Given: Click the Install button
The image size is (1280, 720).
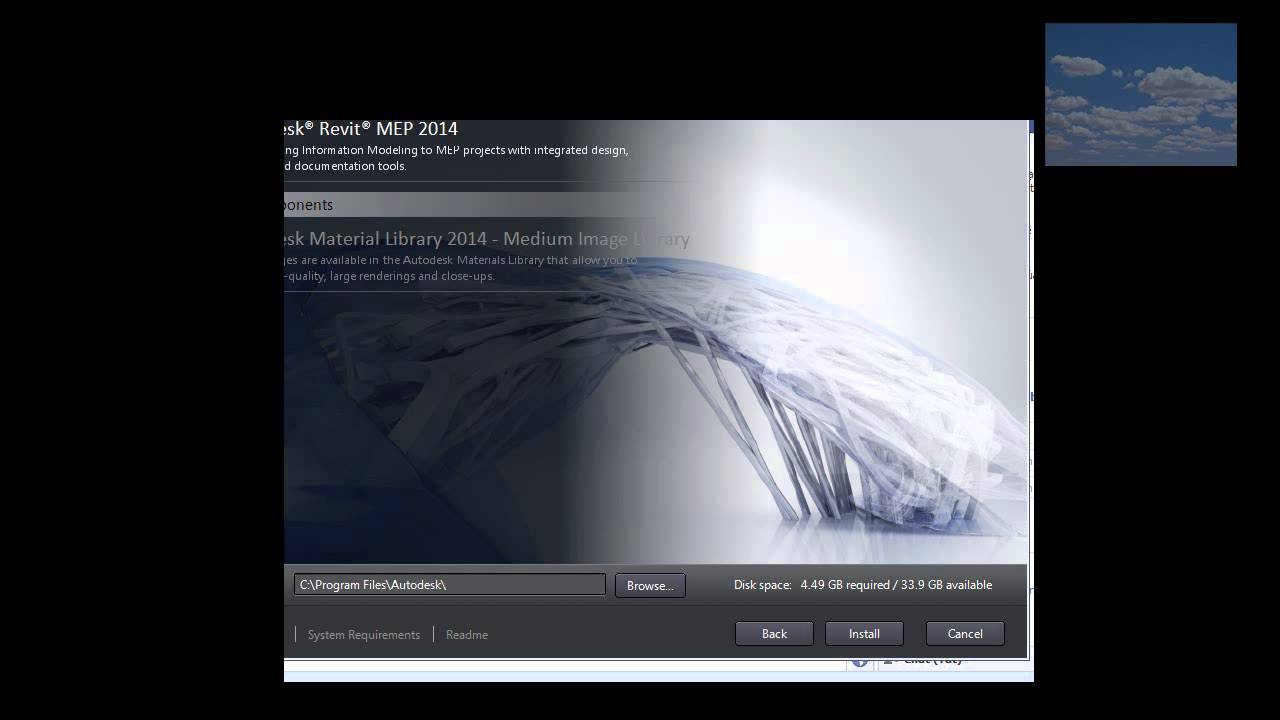Looking at the screenshot, I should (864, 633).
